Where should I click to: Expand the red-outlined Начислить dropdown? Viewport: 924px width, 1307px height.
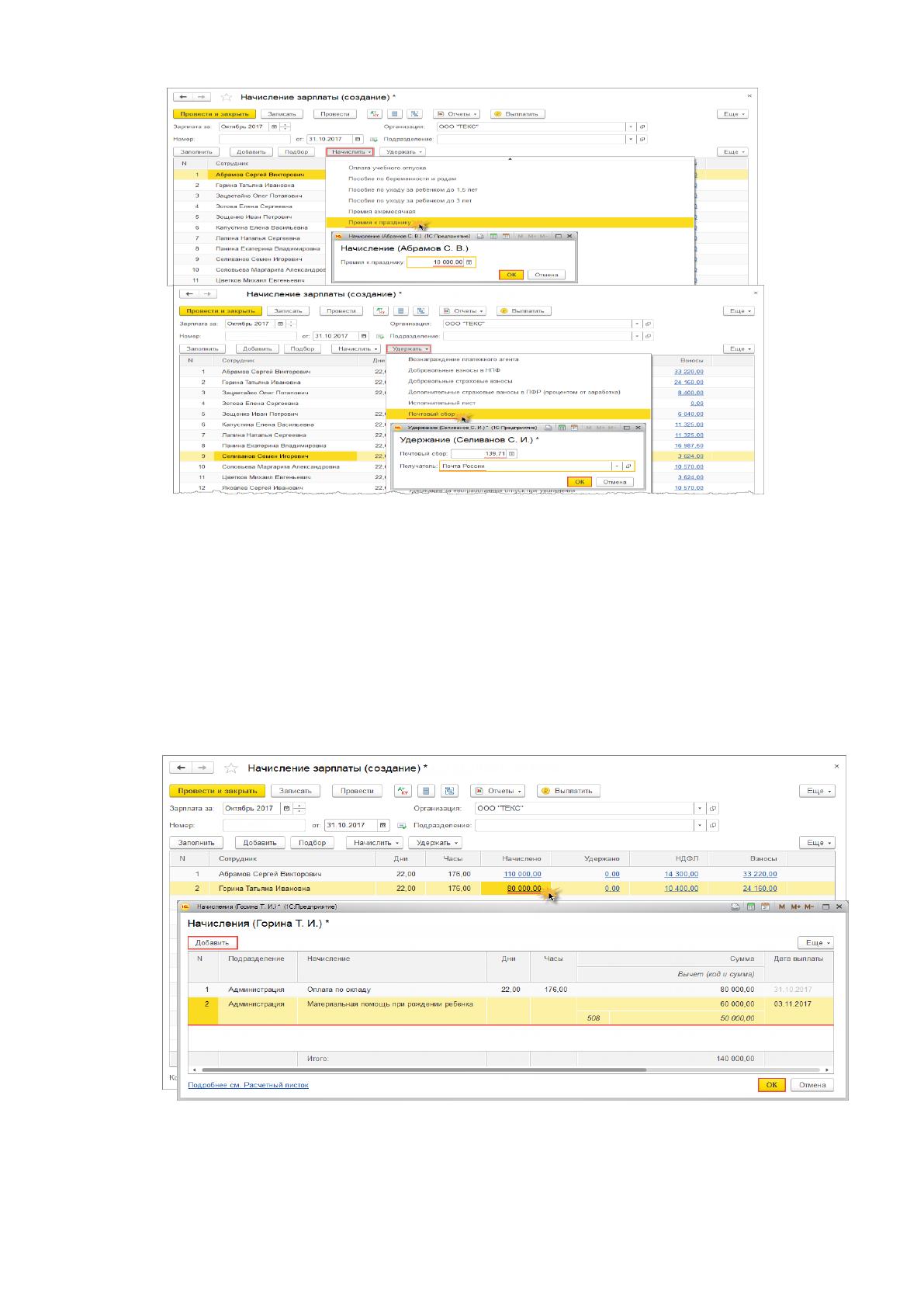coord(350,152)
